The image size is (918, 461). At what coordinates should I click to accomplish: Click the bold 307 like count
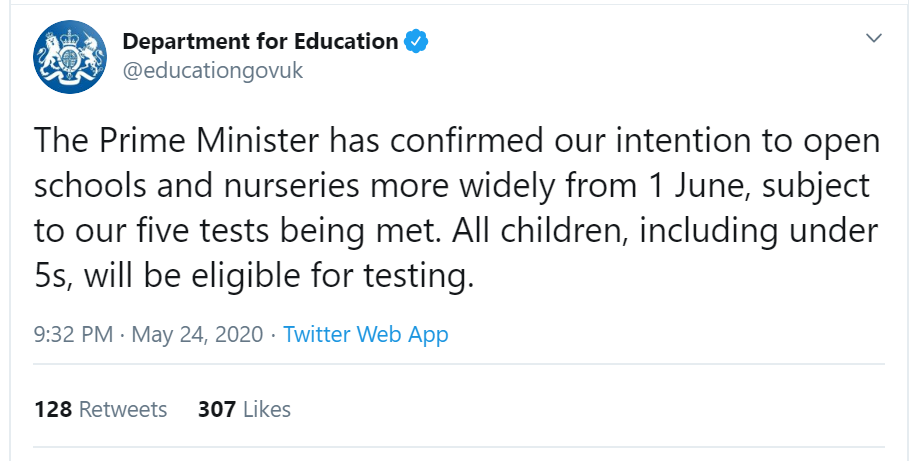click(x=217, y=409)
